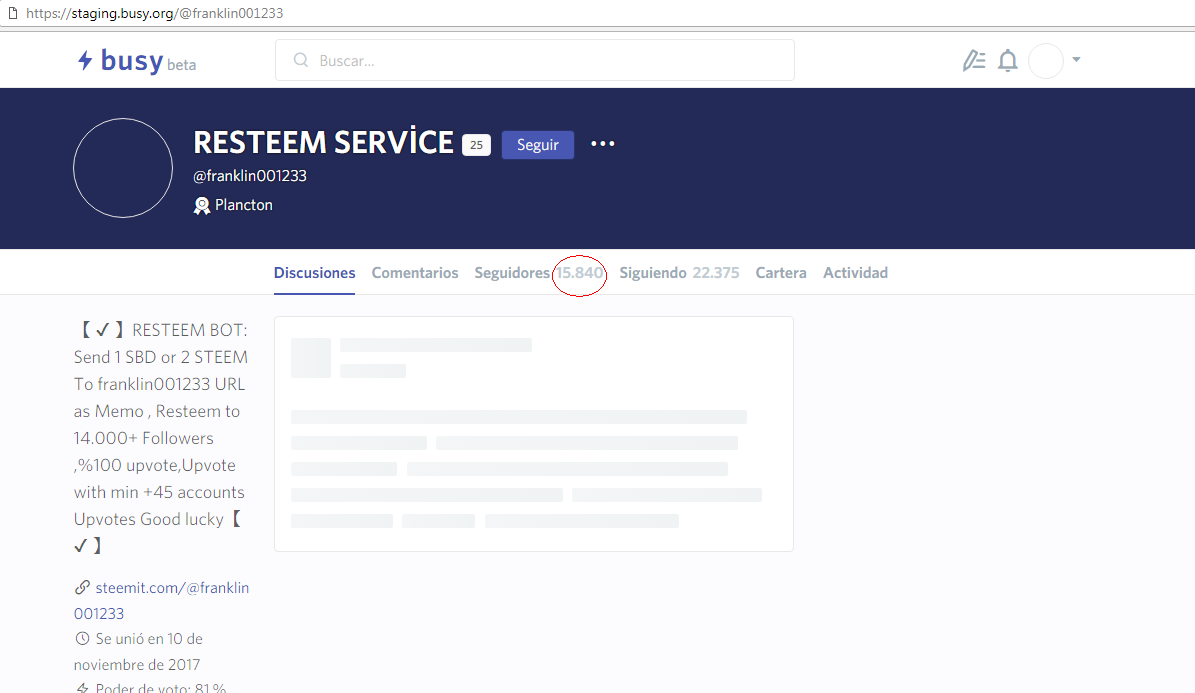Screen dimensions: 1195x693
Task: Open the Siguiendo tab
Action: point(652,272)
